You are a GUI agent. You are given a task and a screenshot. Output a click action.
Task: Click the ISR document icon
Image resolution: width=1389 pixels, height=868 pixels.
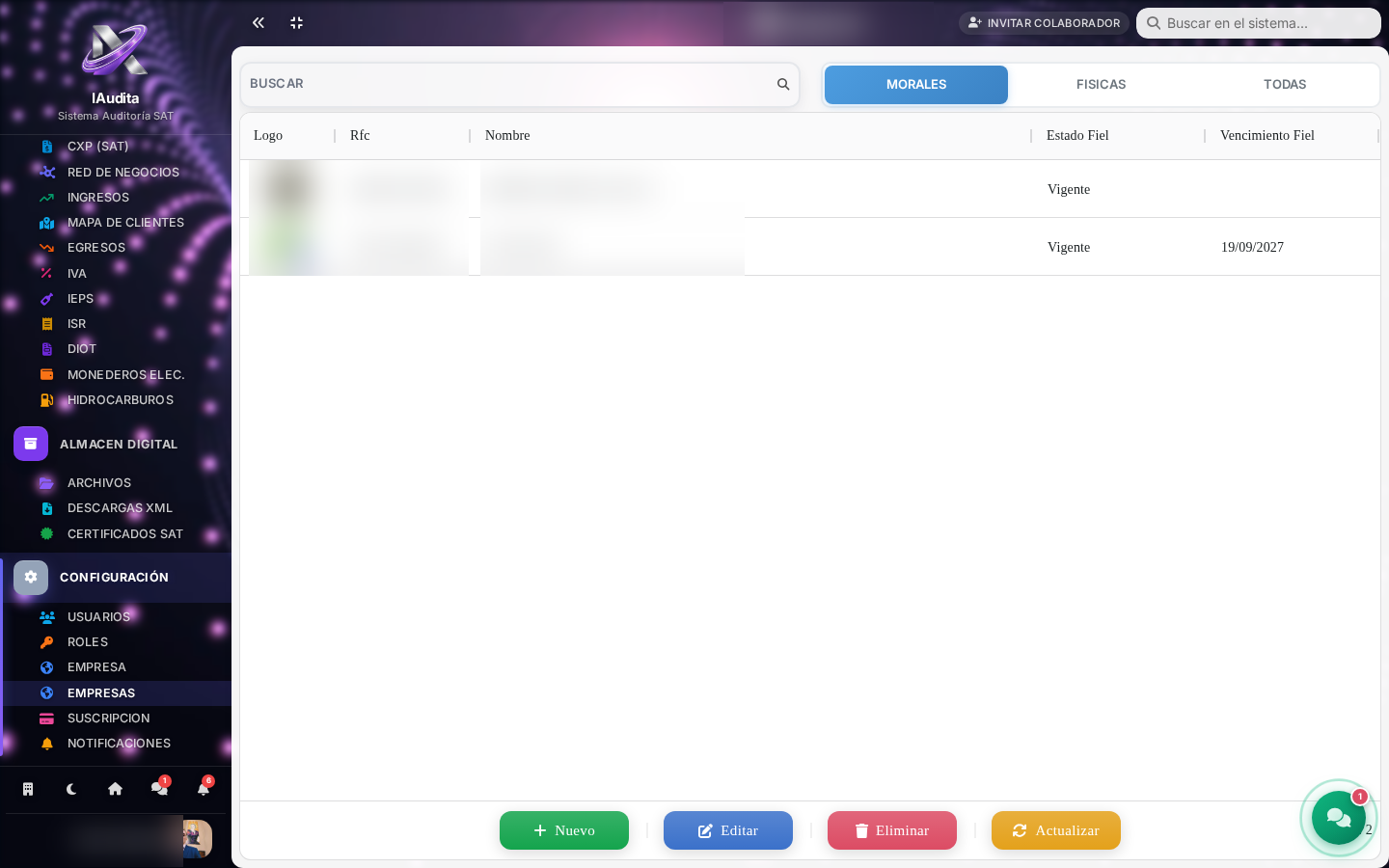click(46, 324)
